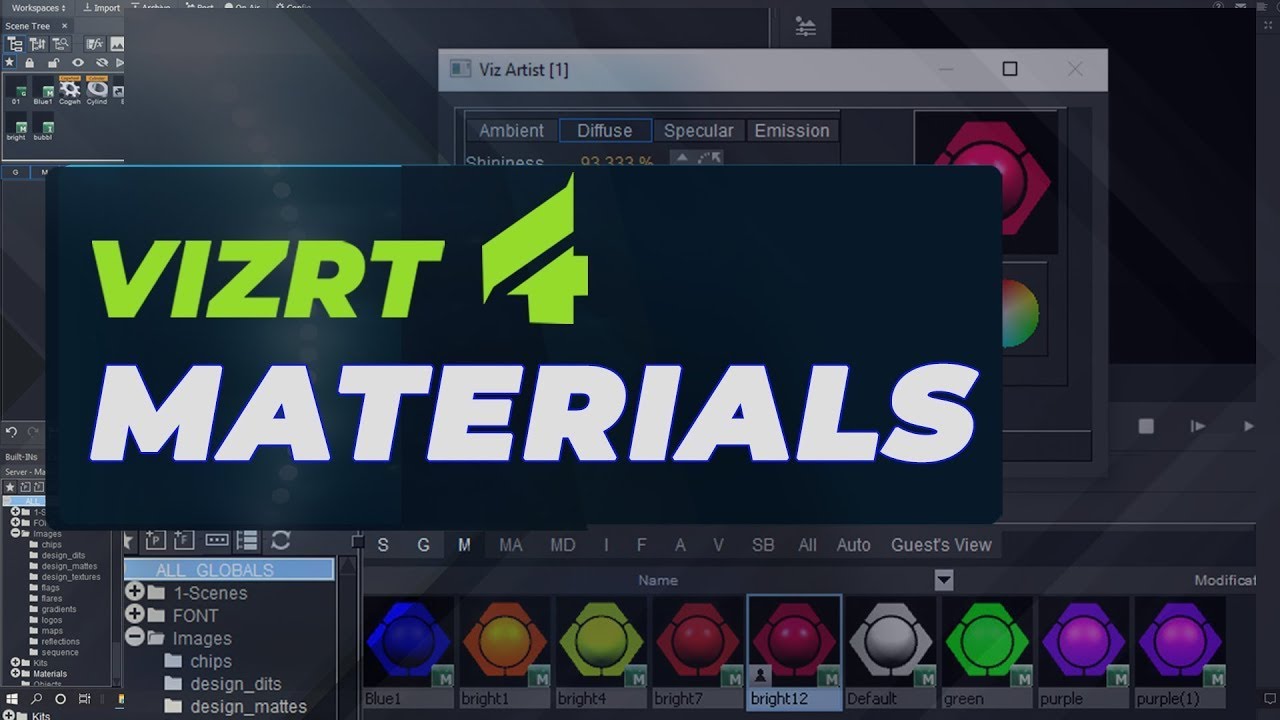
Task: Select the bright1 orange material
Action: pos(505,652)
